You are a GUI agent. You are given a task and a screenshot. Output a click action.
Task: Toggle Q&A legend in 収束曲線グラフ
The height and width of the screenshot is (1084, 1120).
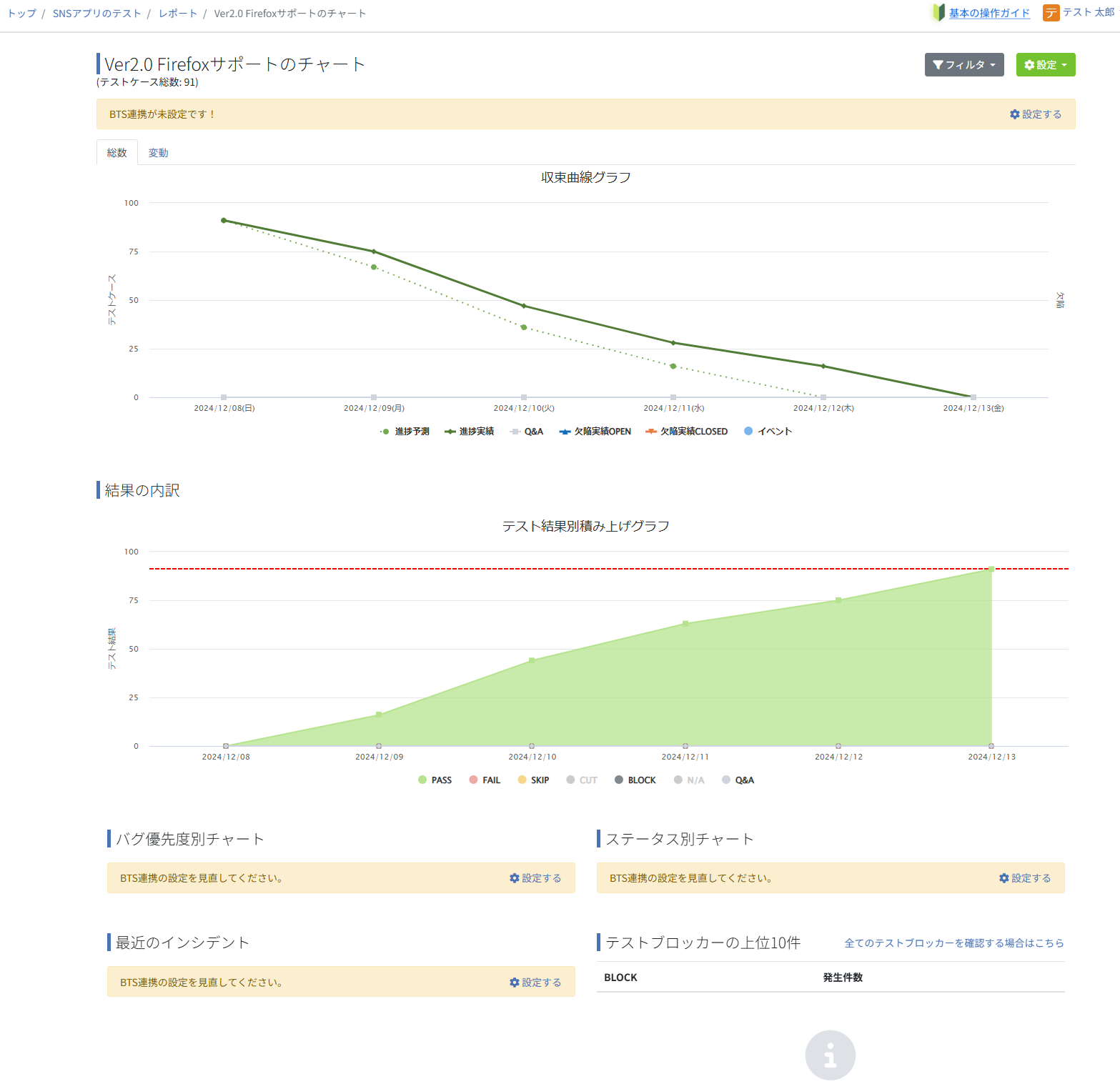click(526, 432)
